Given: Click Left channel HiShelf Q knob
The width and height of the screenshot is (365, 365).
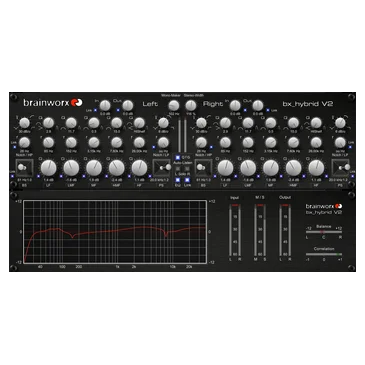Looking at the screenshot, I should [x=139, y=123].
